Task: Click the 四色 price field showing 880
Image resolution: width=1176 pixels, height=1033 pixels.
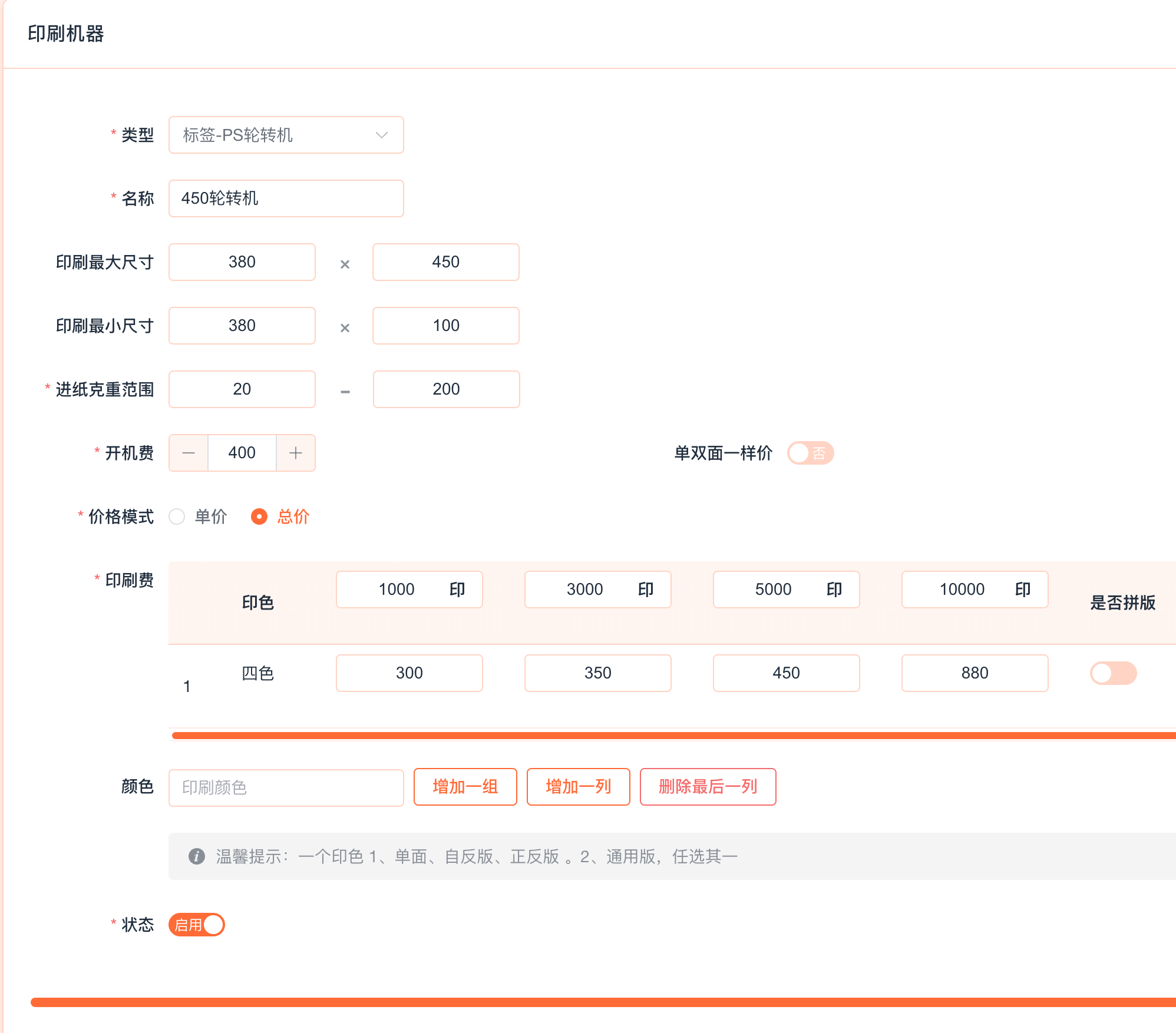Action: (x=975, y=673)
